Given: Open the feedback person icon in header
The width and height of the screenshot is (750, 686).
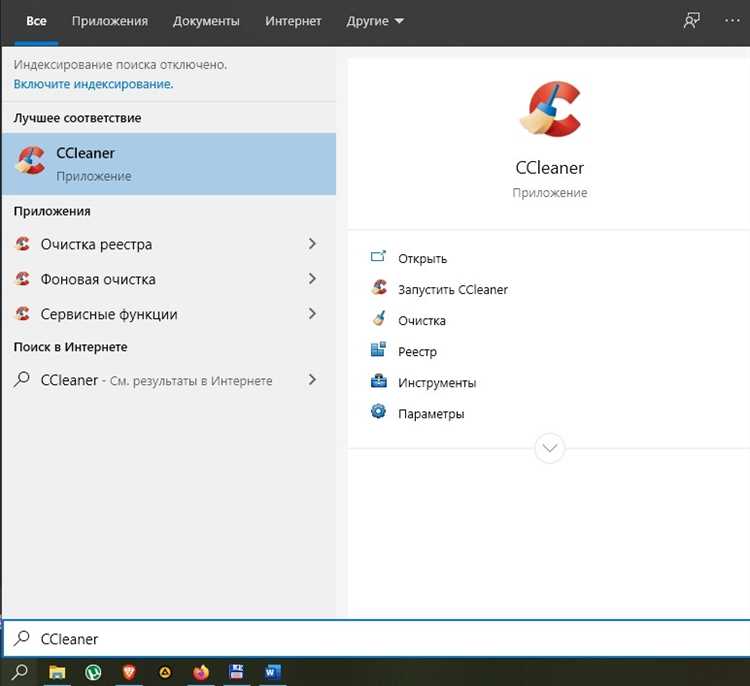Looking at the screenshot, I should 692,21.
